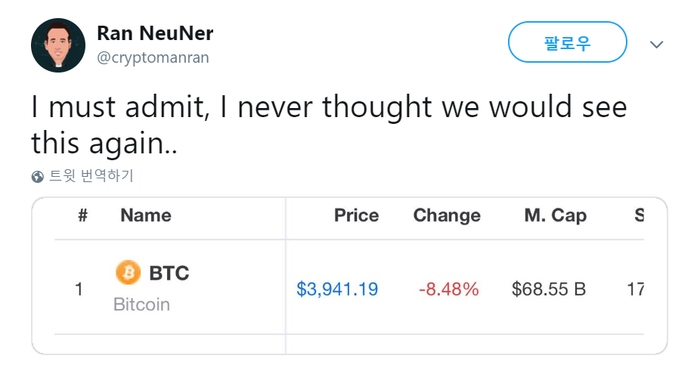
Task: Select the Name column header
Action: (146, 215)
